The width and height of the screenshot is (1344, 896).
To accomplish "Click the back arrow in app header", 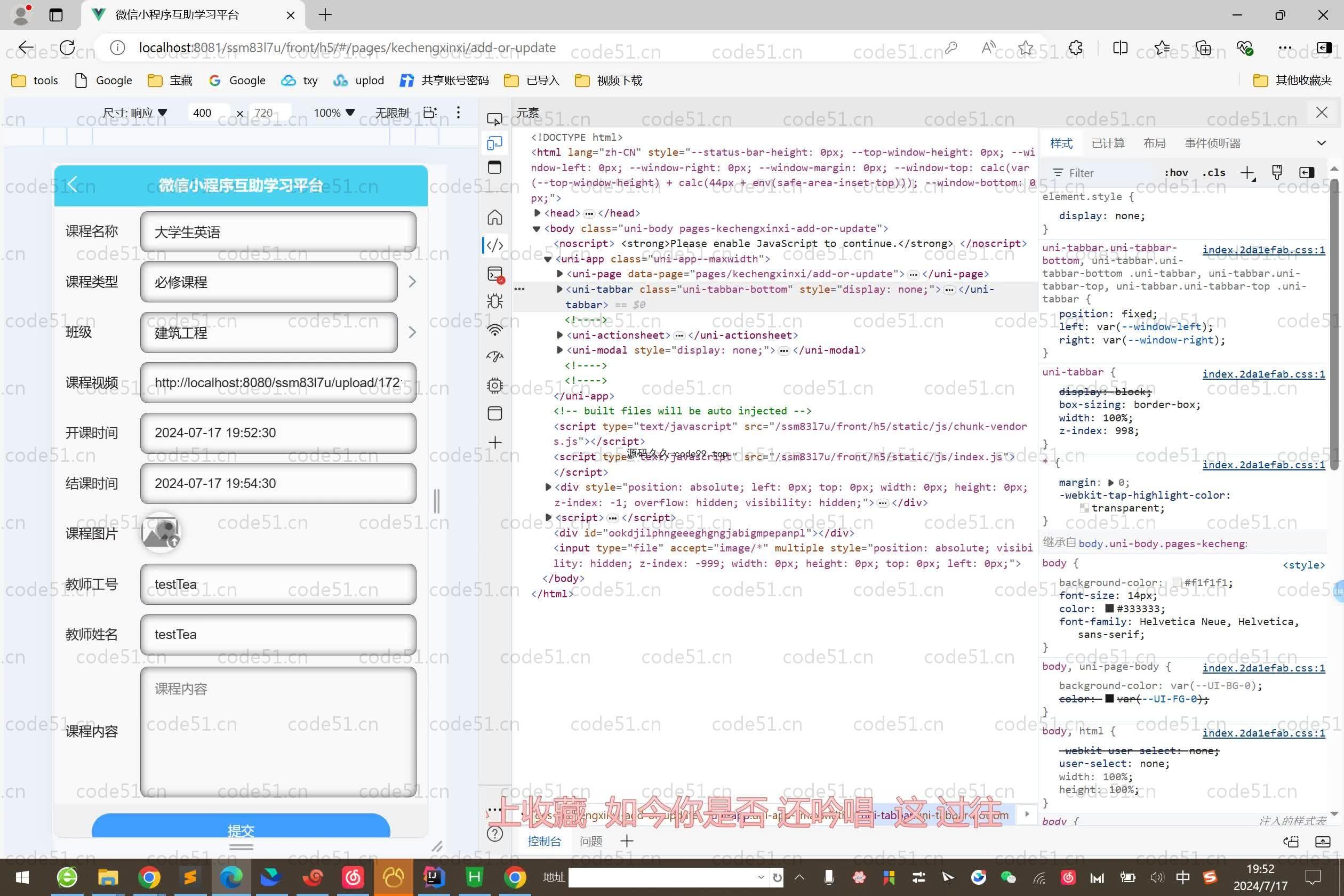I will (72, 185).
